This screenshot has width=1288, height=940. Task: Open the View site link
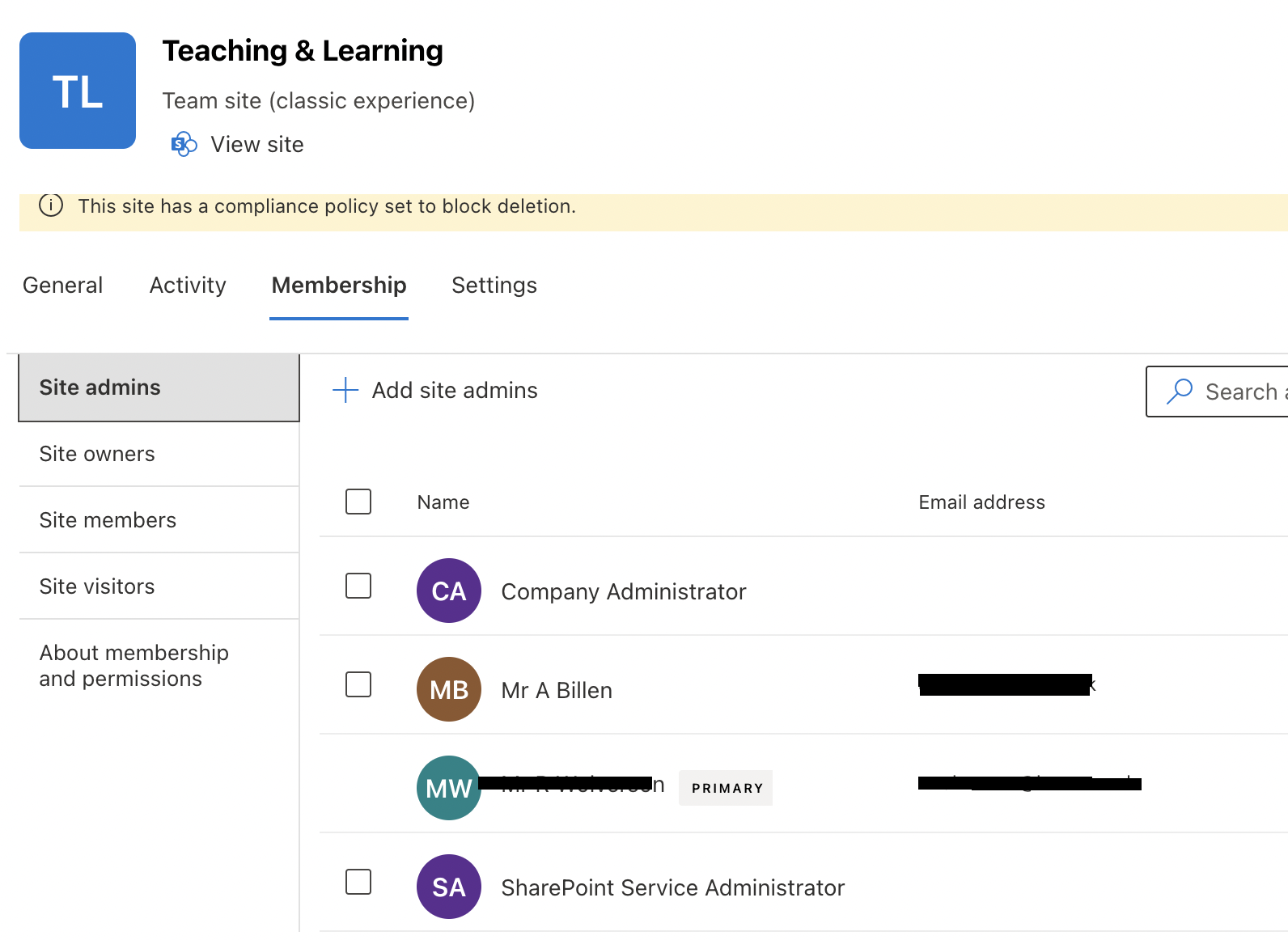pos(257,144)
